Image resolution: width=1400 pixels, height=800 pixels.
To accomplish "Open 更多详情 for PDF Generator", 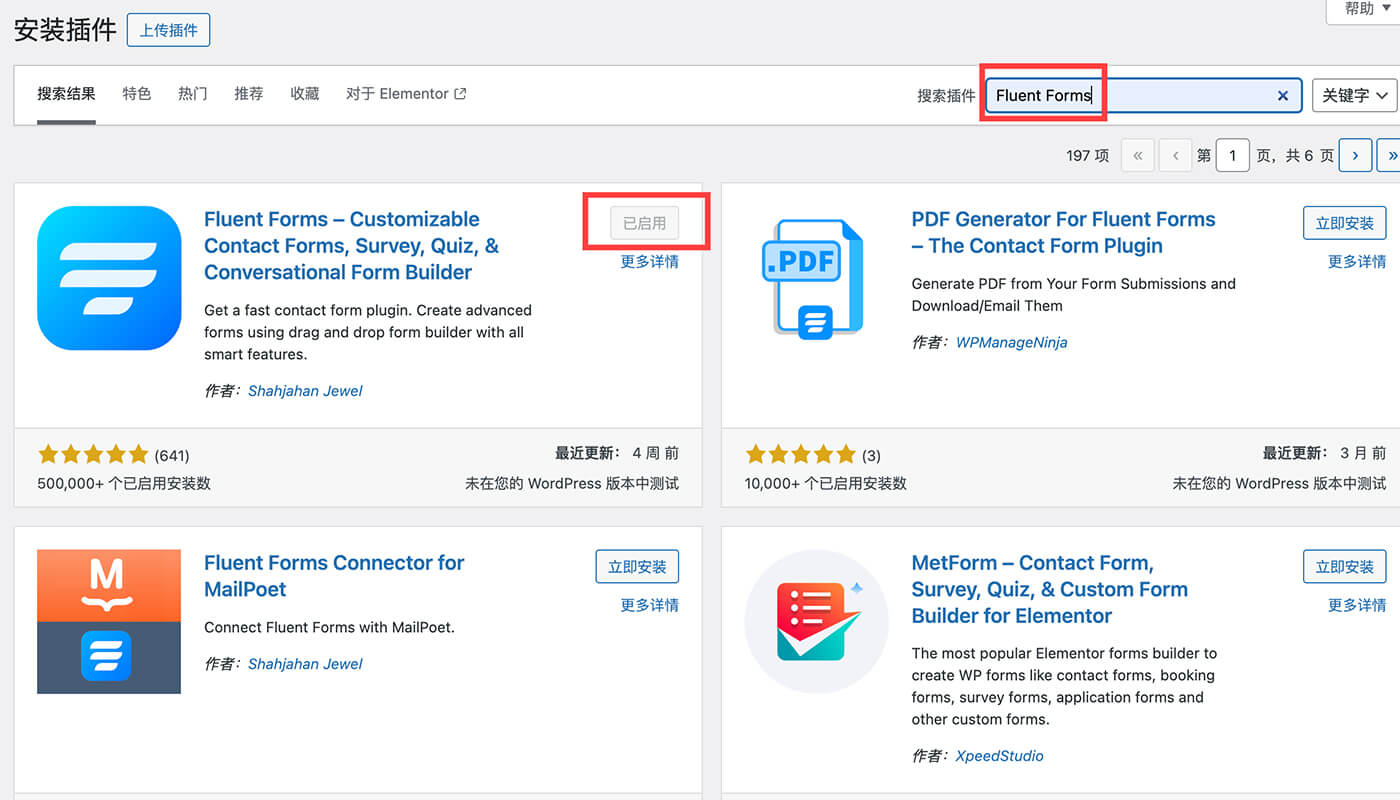I will pyautogui.click(x=1357, y=262).
